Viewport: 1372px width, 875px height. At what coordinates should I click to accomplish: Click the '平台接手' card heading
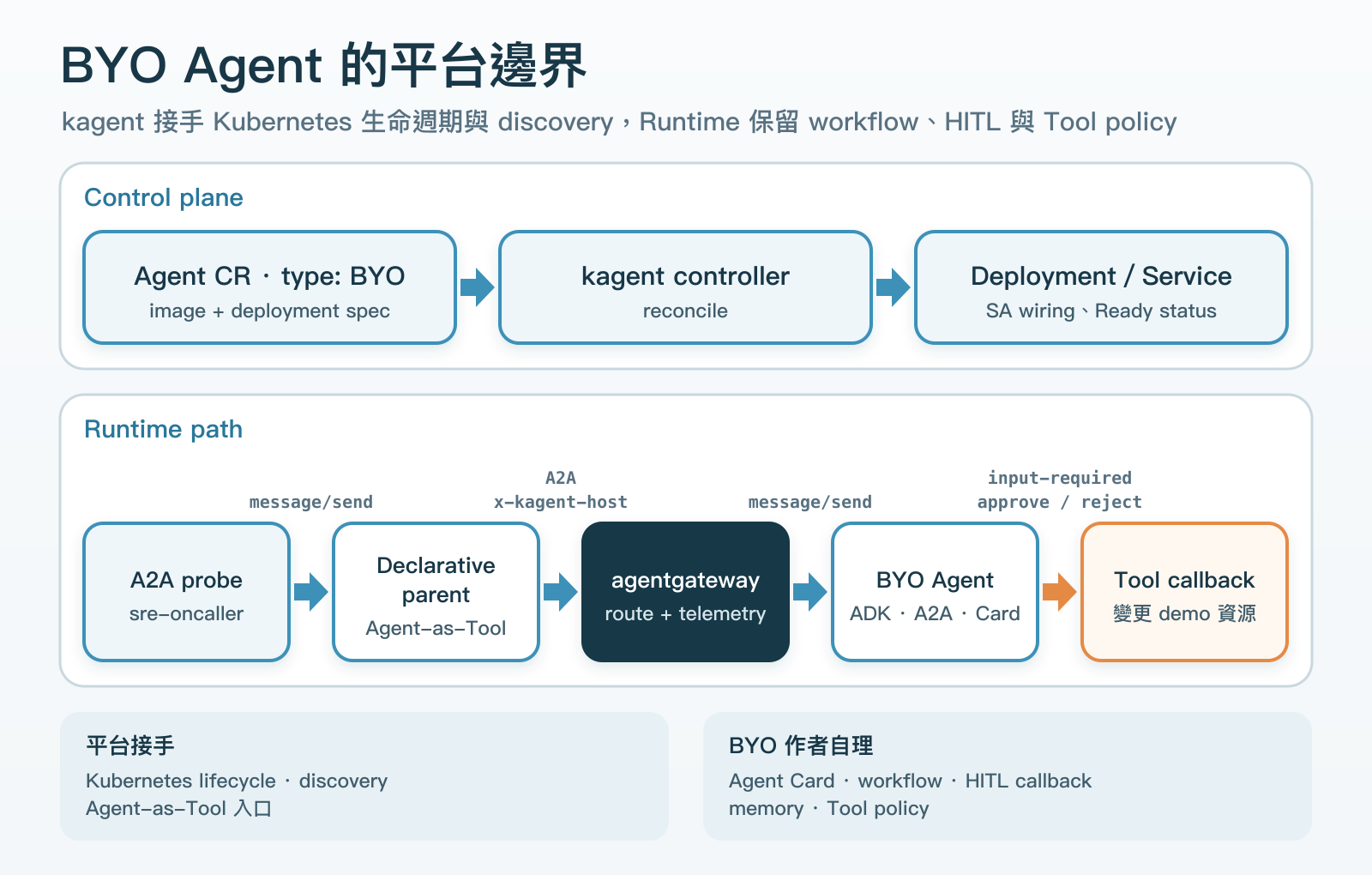[x=130, y=745]
